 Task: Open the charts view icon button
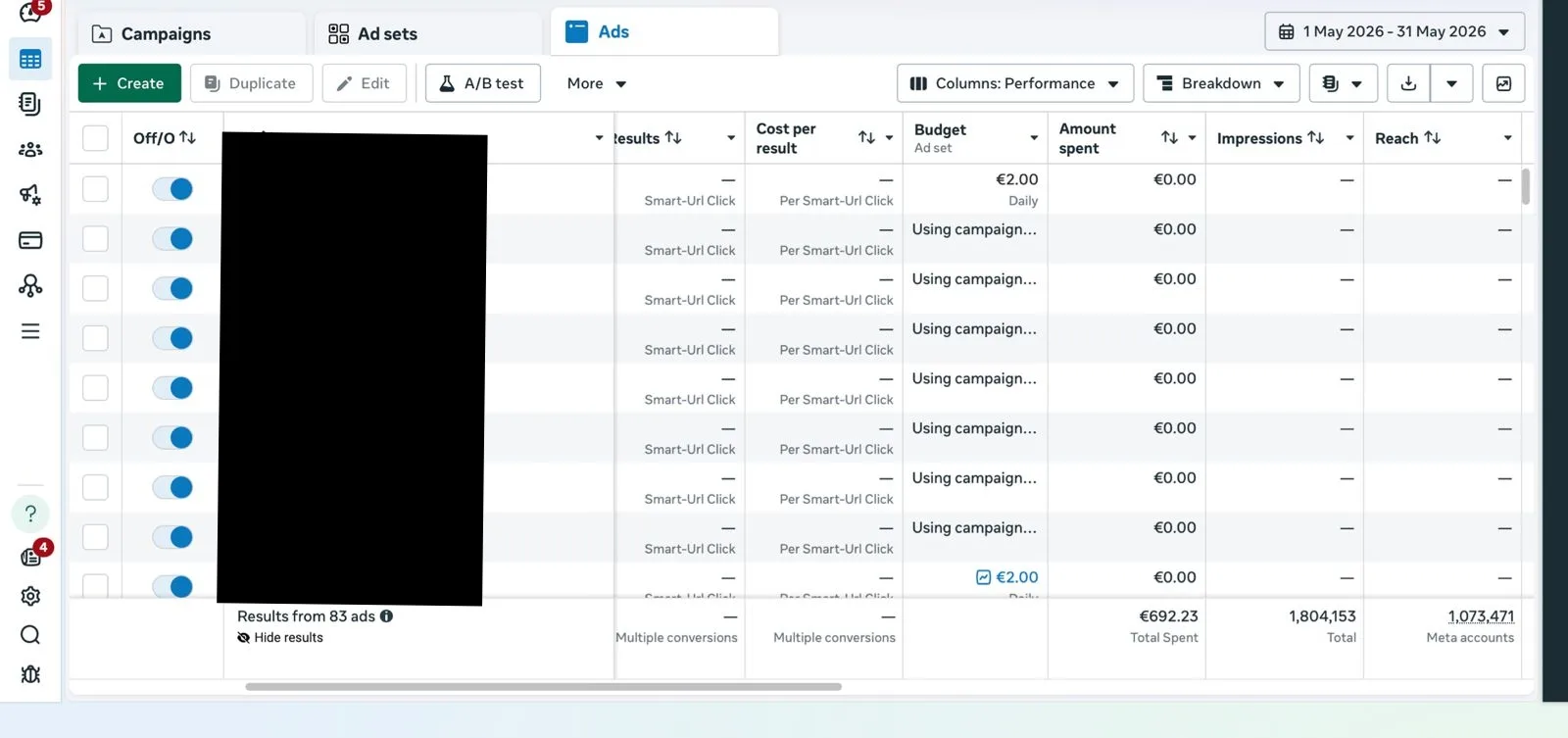coord(1503,83)
